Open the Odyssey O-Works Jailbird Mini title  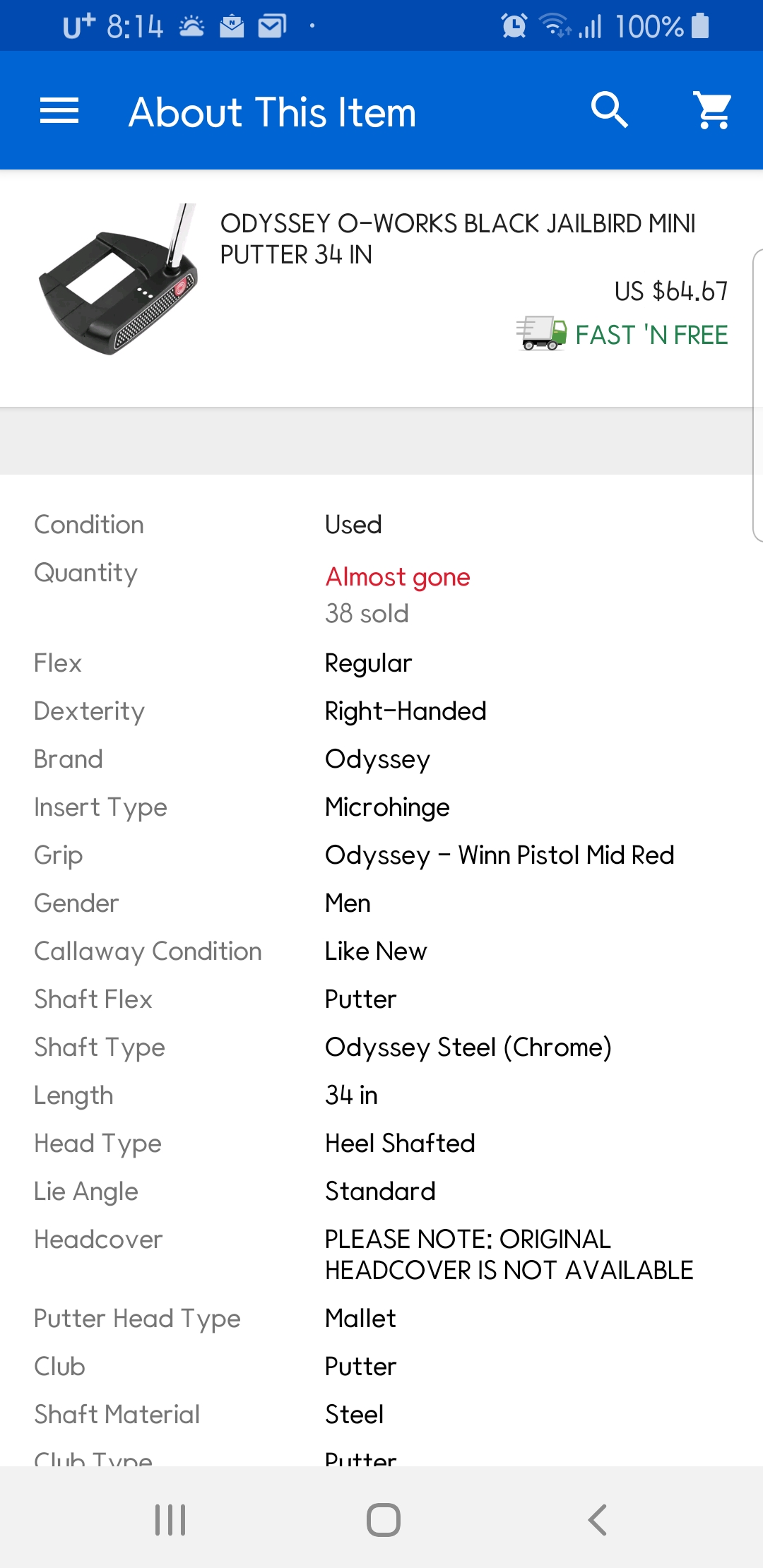point(457,239)
